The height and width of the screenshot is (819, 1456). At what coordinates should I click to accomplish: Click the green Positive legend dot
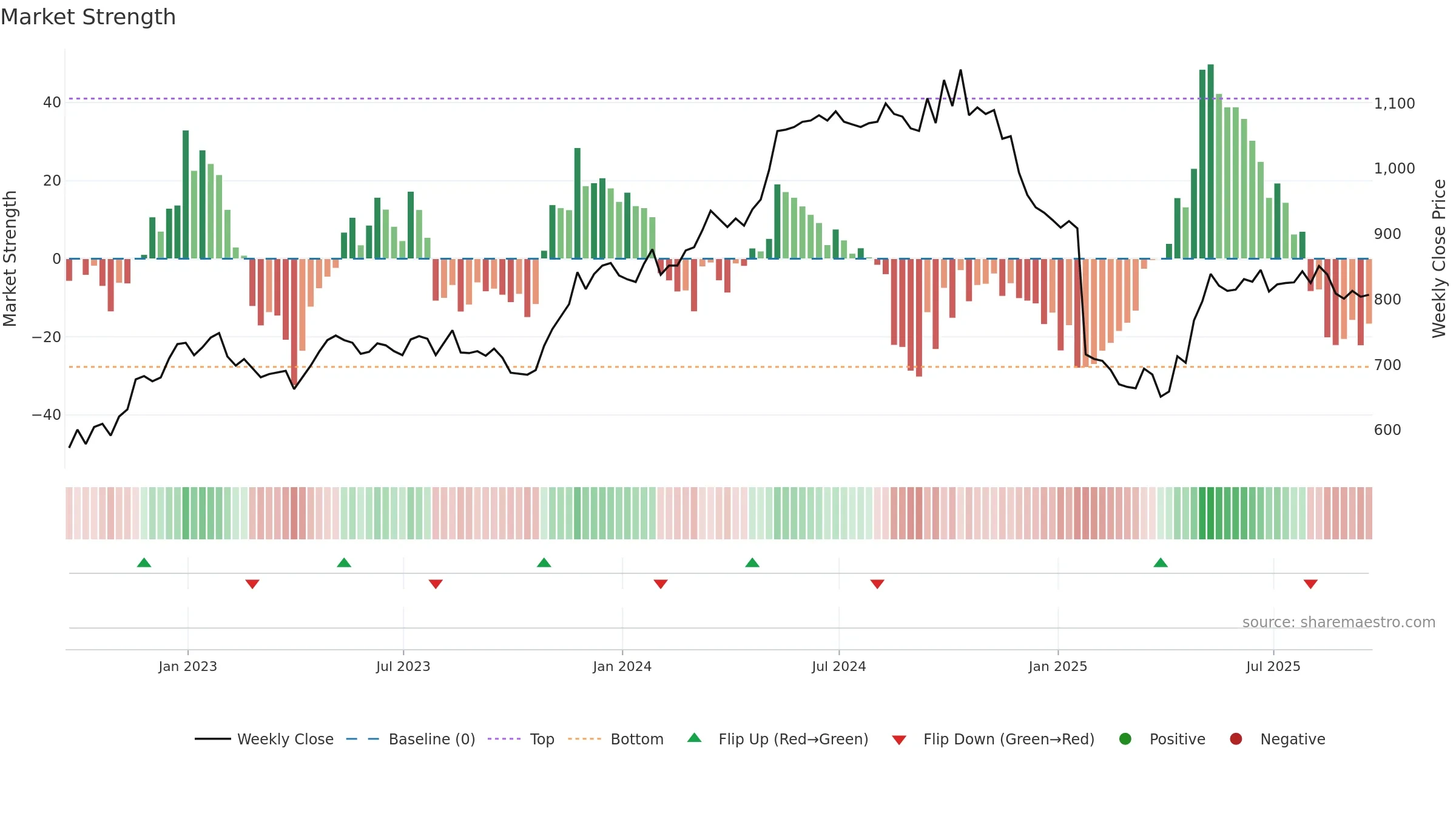pyautogui.click(x=1125, y=739)
